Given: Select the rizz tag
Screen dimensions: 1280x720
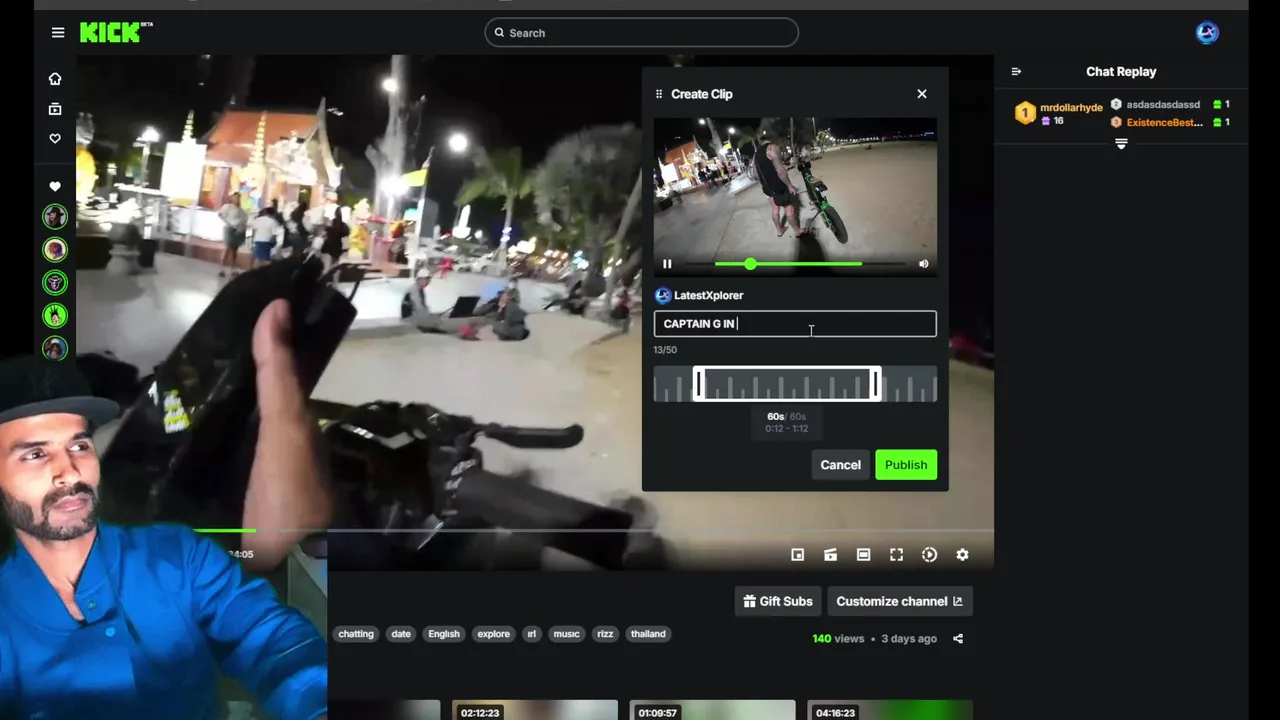Looking at the screenshot, I should 605,634.
